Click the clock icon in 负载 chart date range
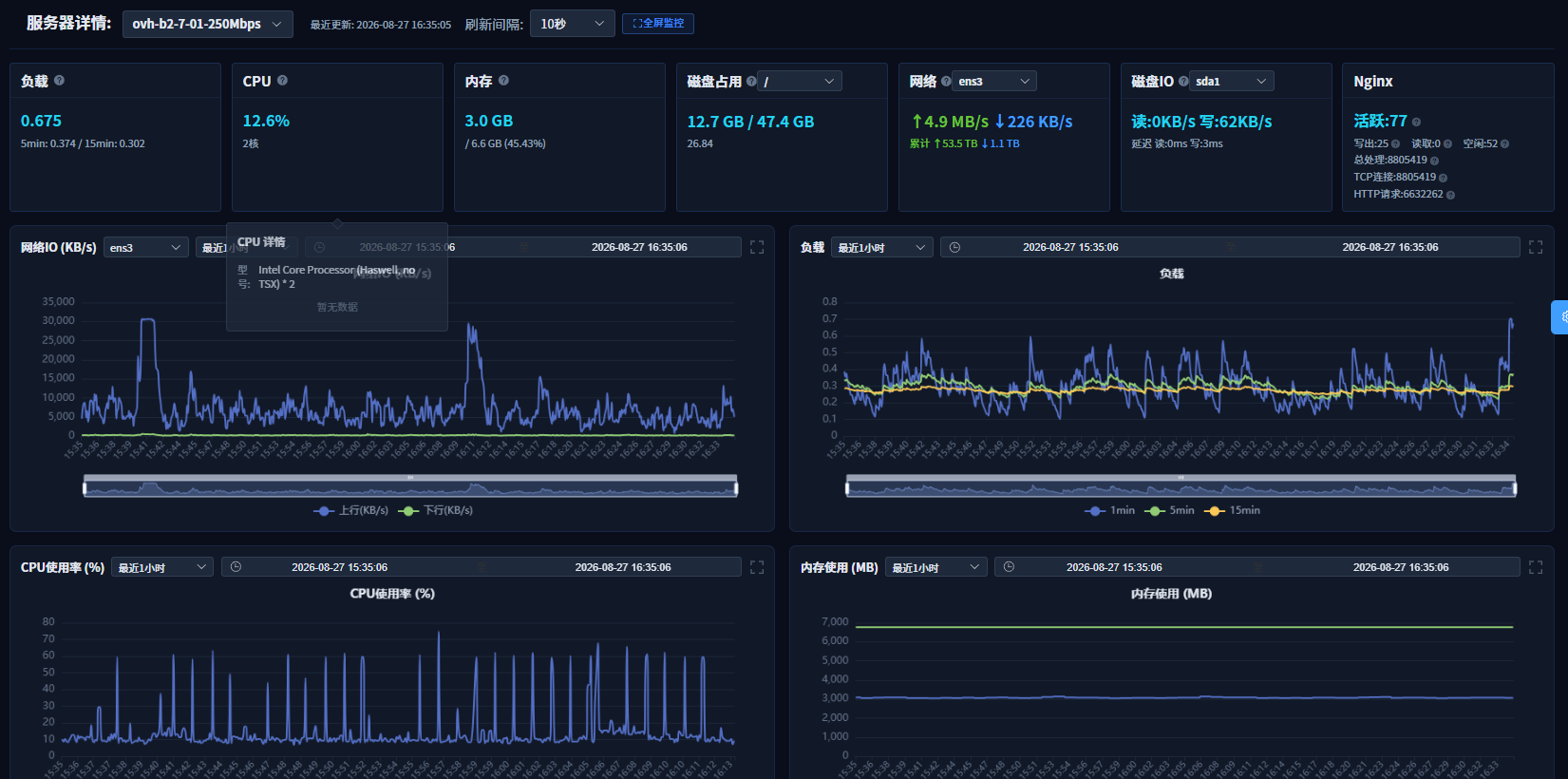Viewport: 1568px width, 779px height. tap(954, 247)
